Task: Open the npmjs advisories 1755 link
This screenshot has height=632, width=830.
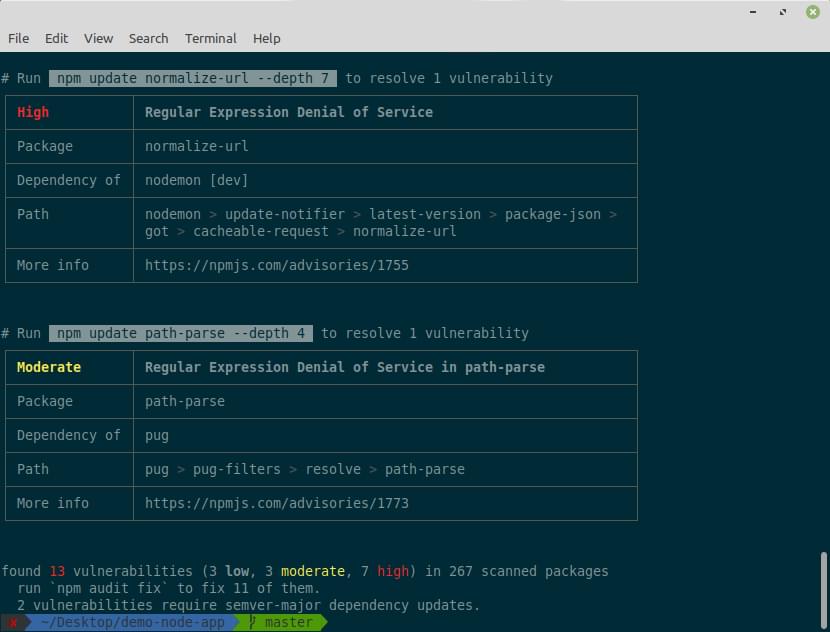Action: click(276, 265)
